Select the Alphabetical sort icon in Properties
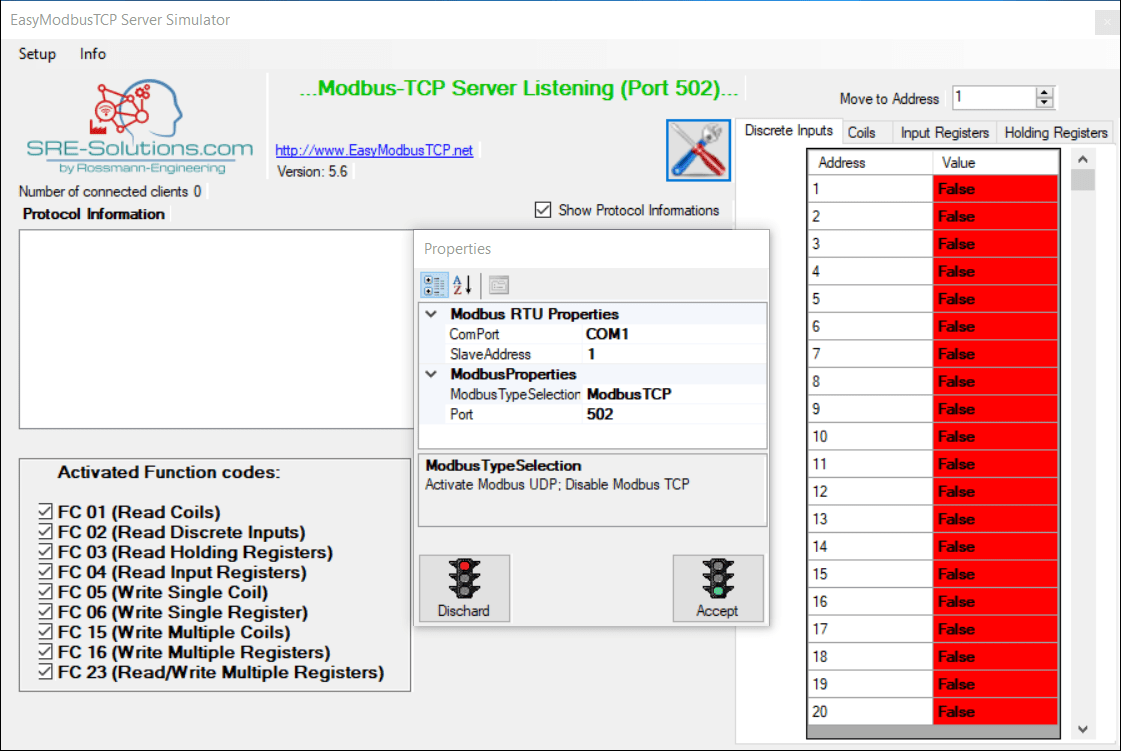The height and width of the screenshot is (751, 1121). click(x=459, y=284)
